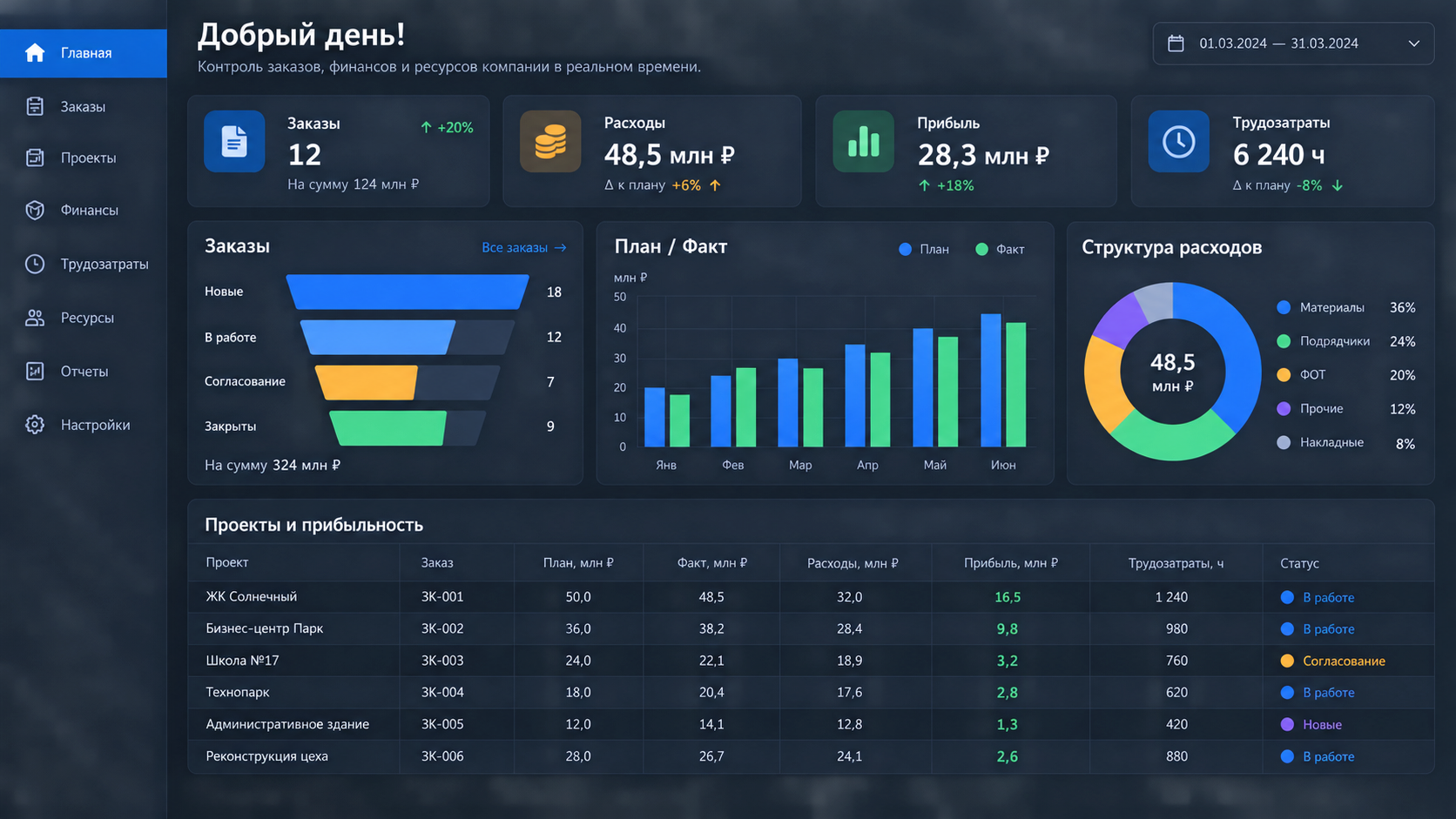Viewport: 1456px width, 819px height.
Task: Click the 48,5 млн ₽ donut center value
Action: pos(1173,372)
